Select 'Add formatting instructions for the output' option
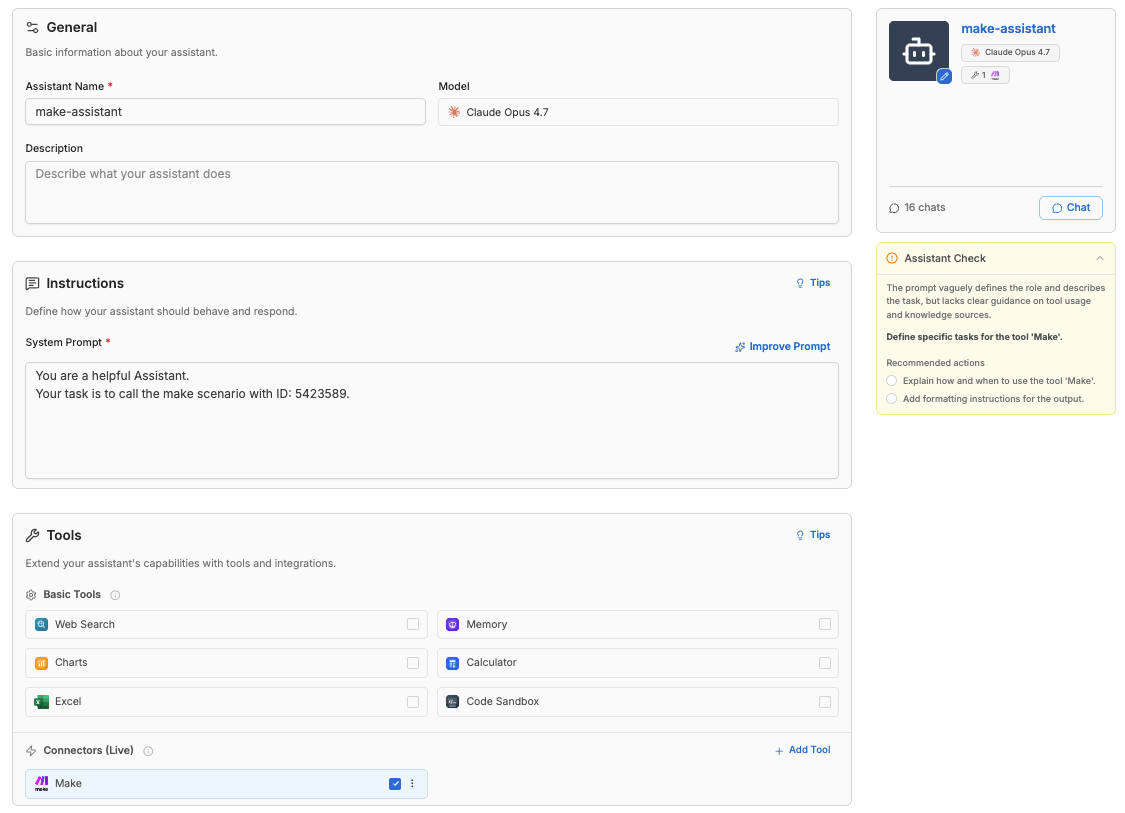The image size is (1125, 813). click(891, 399)
